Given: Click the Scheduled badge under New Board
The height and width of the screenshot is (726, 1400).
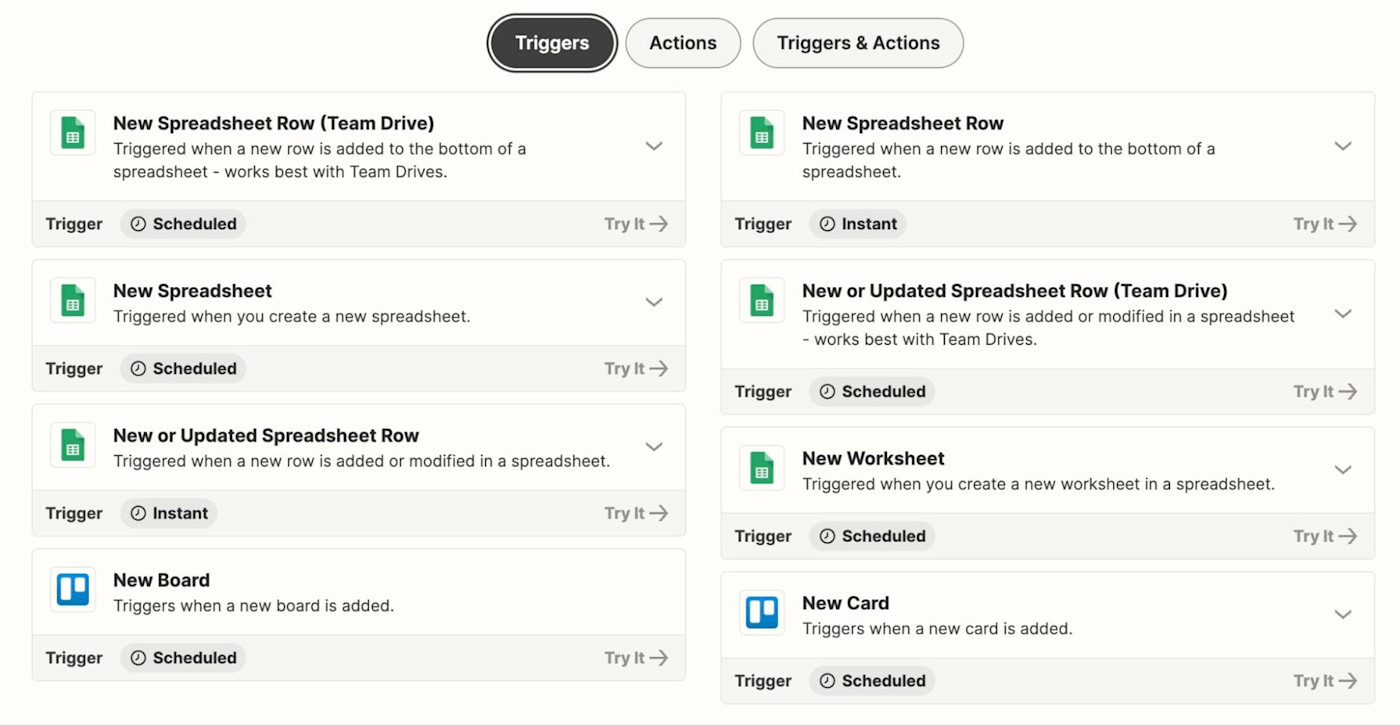Looking at the screenshot, I should [183, 658].
